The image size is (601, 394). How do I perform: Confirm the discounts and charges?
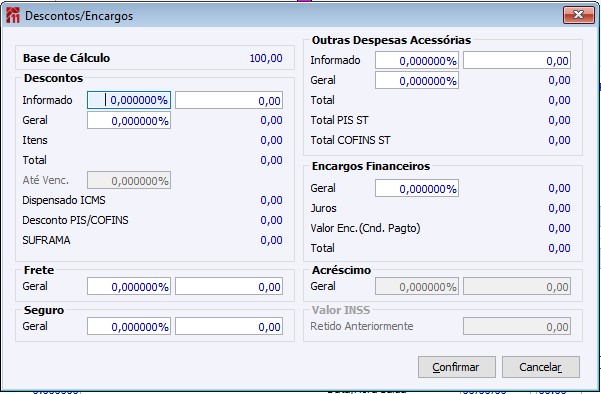456,367
